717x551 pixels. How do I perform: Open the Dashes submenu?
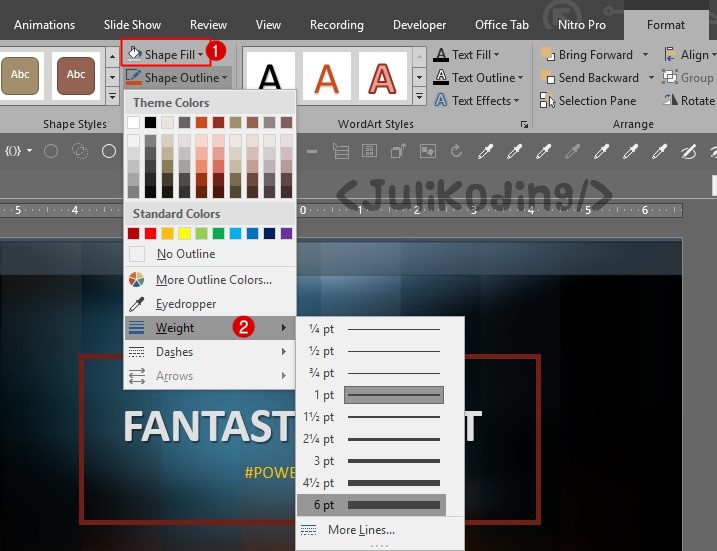(x=210, y=352)
